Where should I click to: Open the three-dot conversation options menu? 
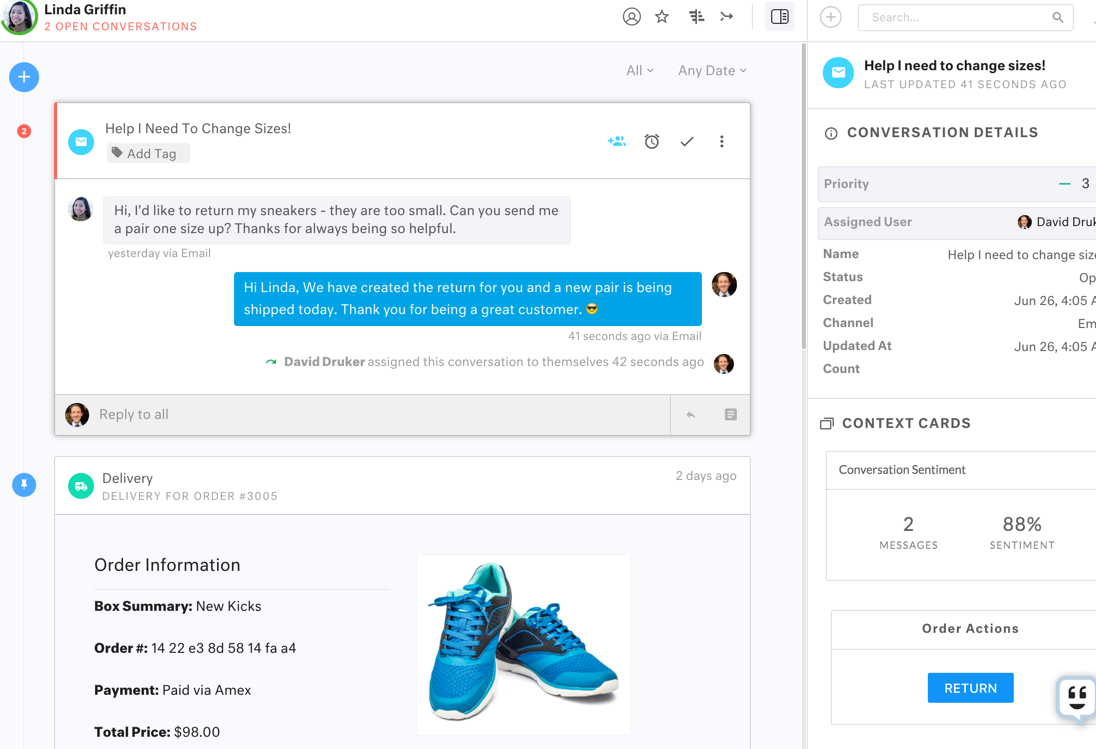point(722,142)
